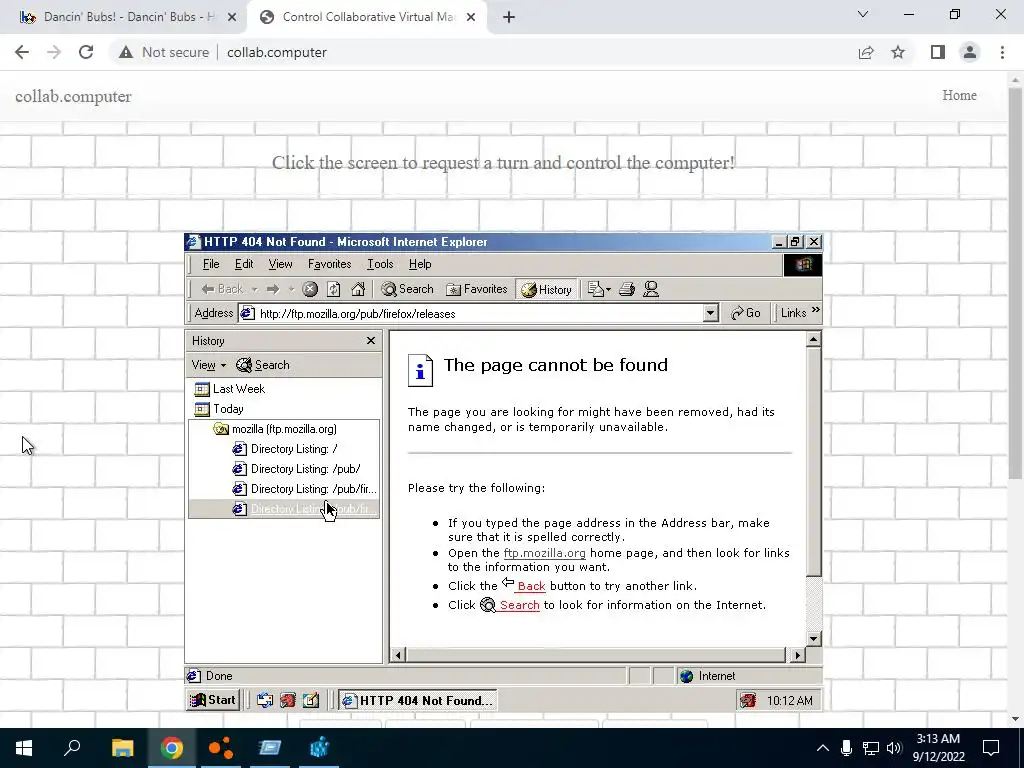Open the History panel View dropdown
This screenshot has height=768, width=1024.
[208, 365]
